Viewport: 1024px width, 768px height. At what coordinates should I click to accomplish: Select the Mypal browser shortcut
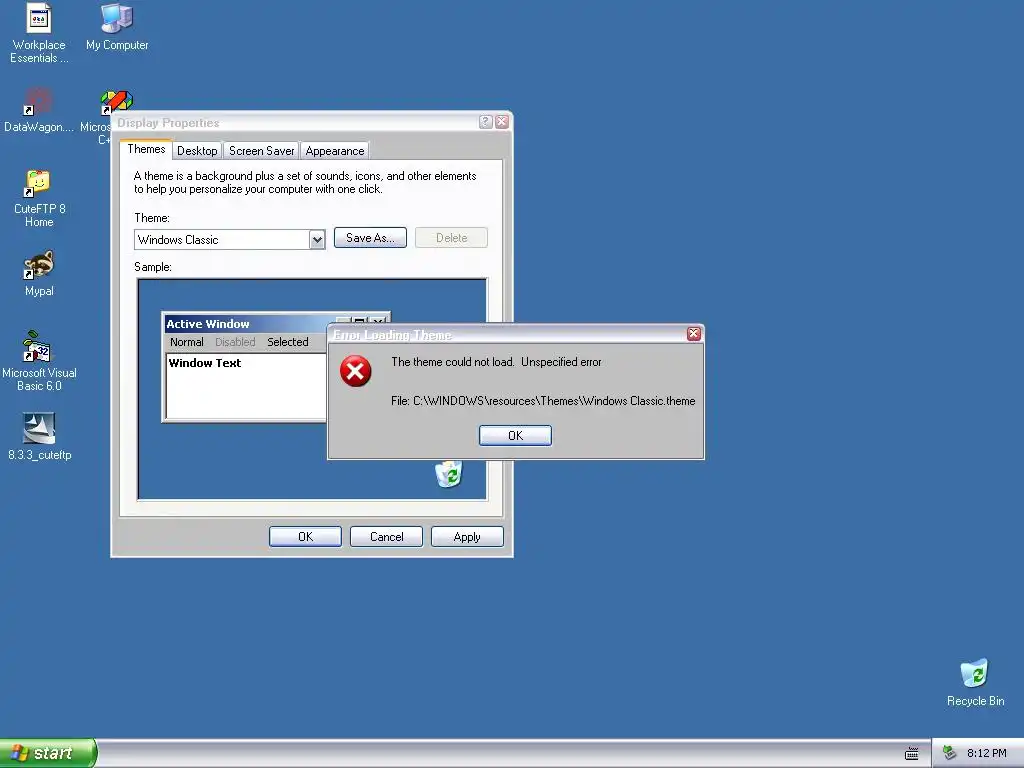39,273
